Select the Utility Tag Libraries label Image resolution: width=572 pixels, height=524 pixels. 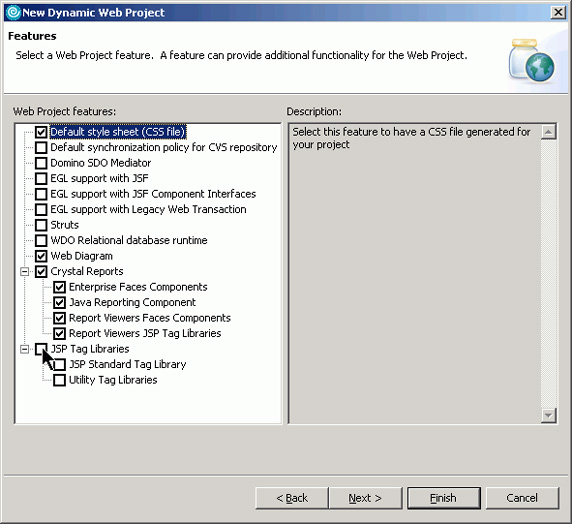coord(113,380)
